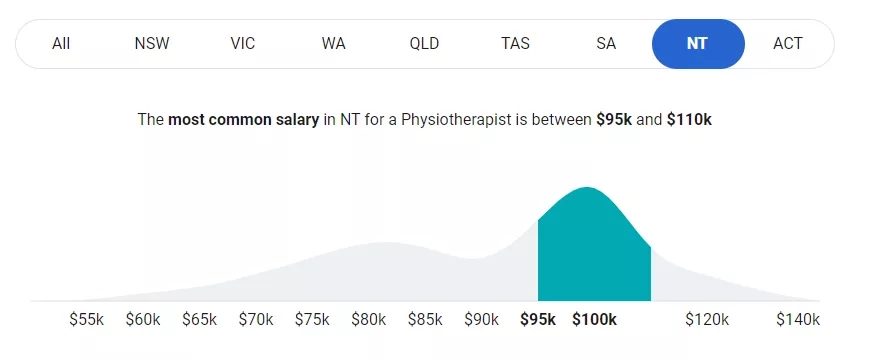Screen dimensions: 886x361
Task: View the TAS salary tab
Action: (515, 44)
